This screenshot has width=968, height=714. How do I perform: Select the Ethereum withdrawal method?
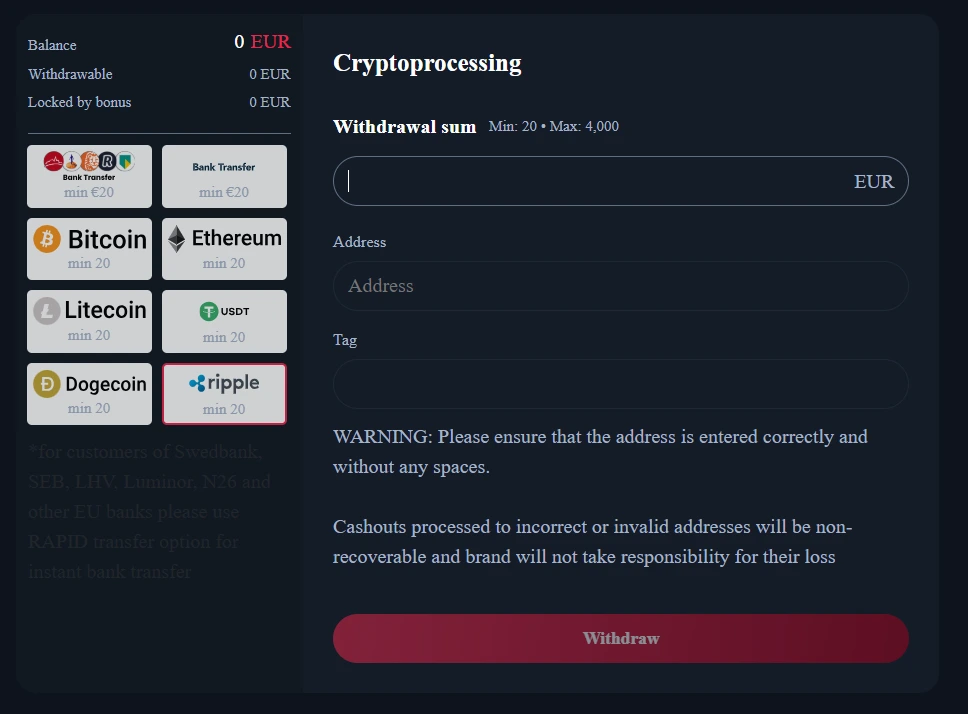pyautogui.click(x=224, y=248)
